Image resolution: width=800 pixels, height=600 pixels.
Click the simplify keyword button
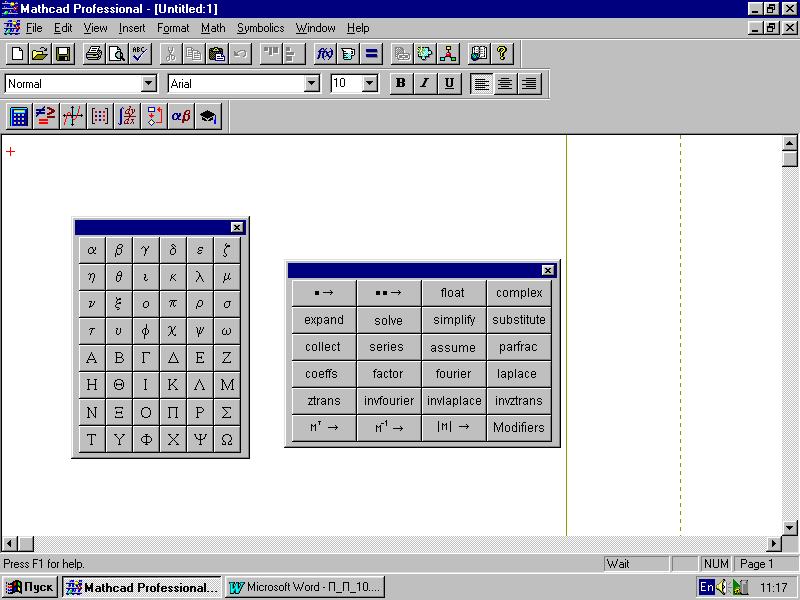(x=454, y=320)
